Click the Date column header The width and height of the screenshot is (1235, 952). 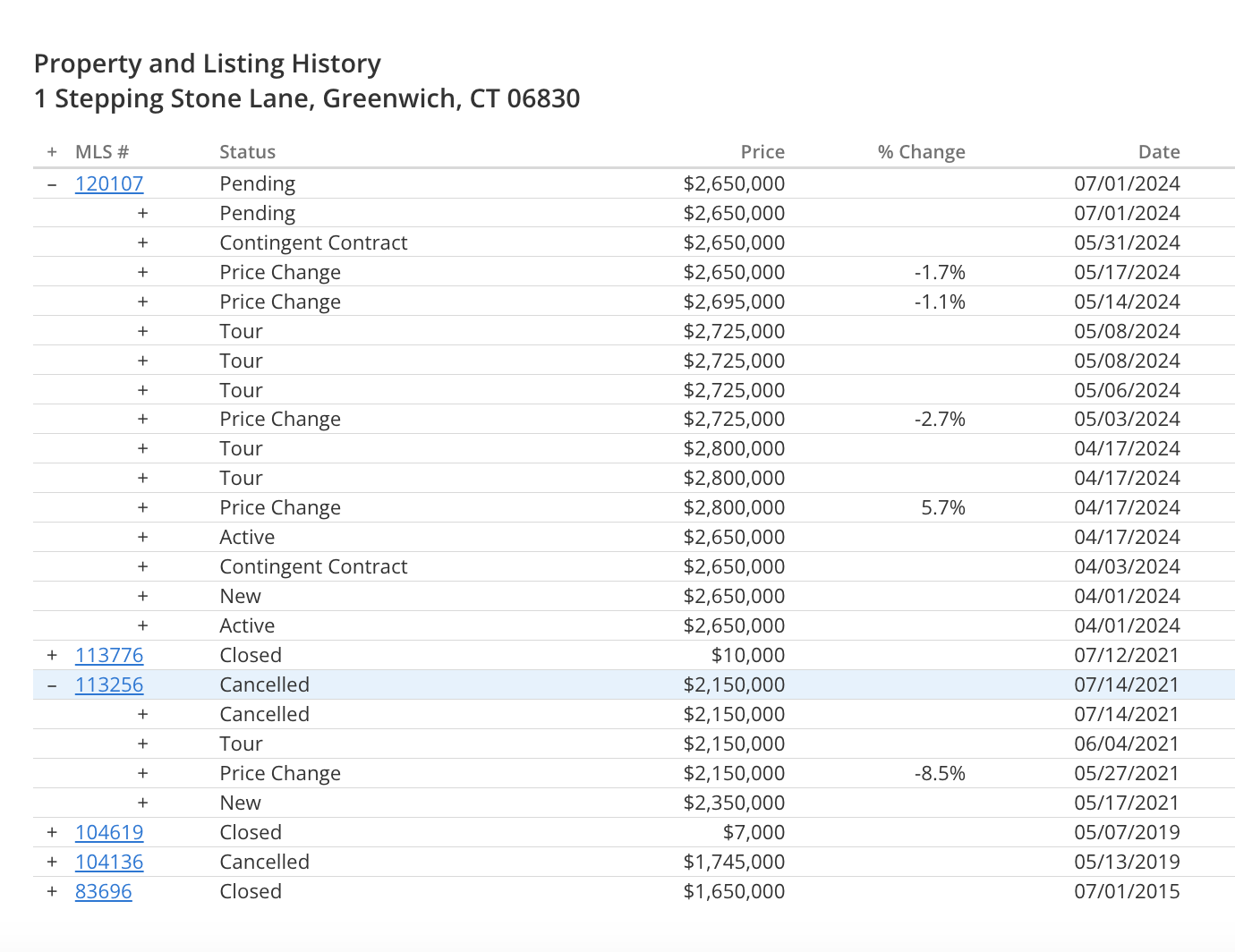tap(1159, 152)
